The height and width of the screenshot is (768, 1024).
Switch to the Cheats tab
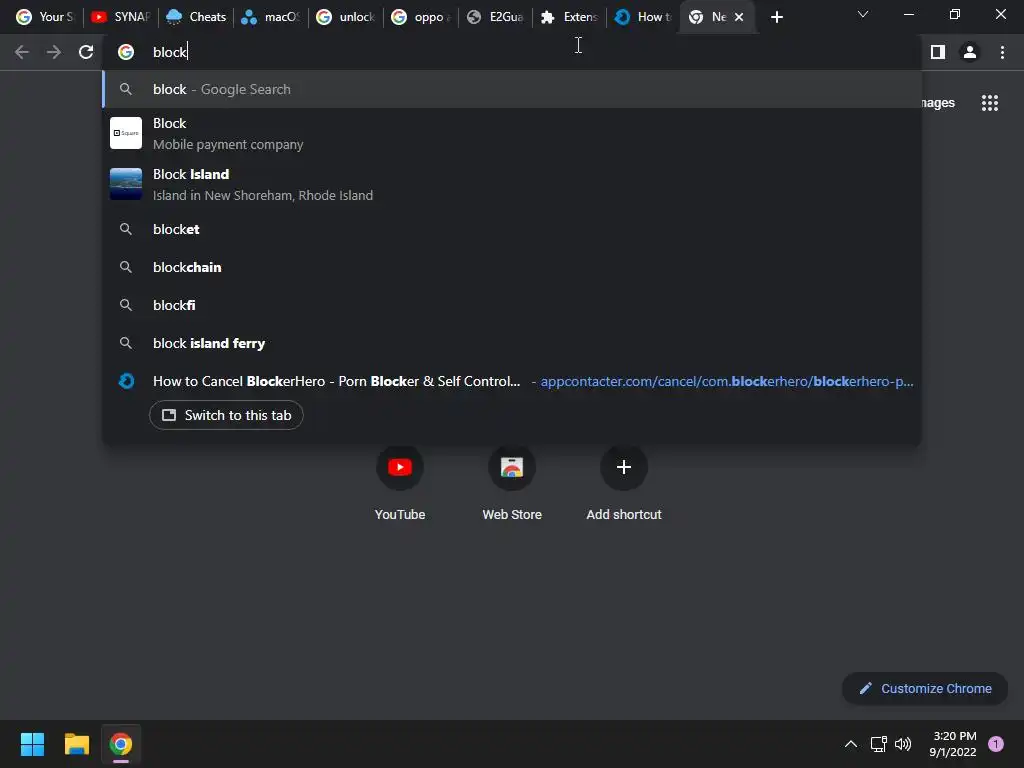tap(195, 17)
